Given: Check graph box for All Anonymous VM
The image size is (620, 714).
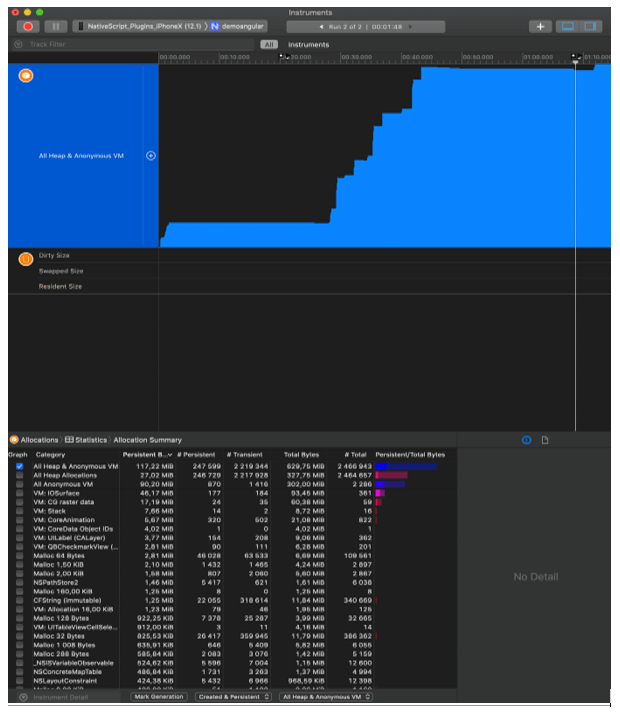Looking at the screenshot, I should pyautogui.click(x=20, y=484).
